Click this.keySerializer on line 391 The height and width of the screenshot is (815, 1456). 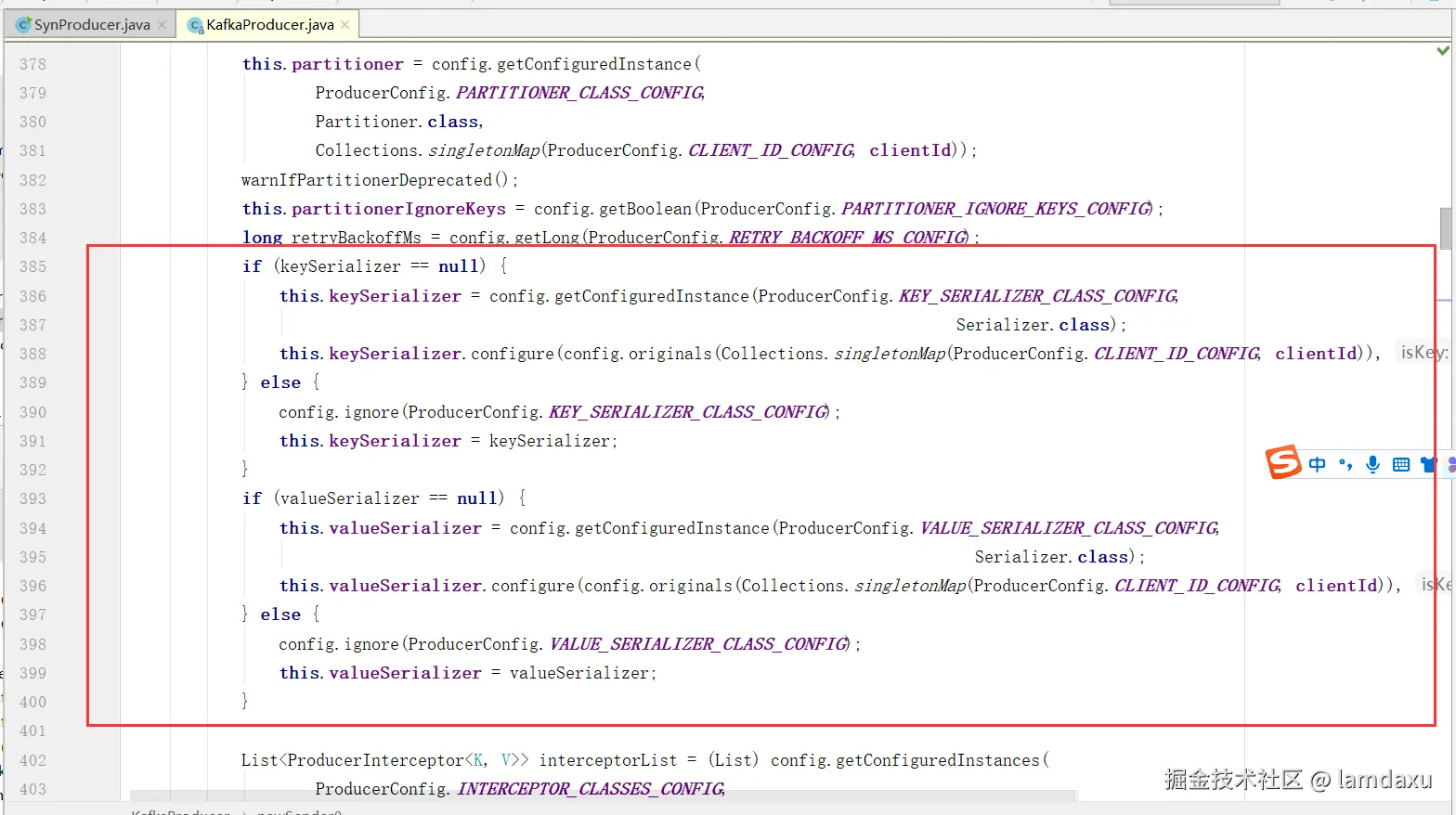[370, 441]
